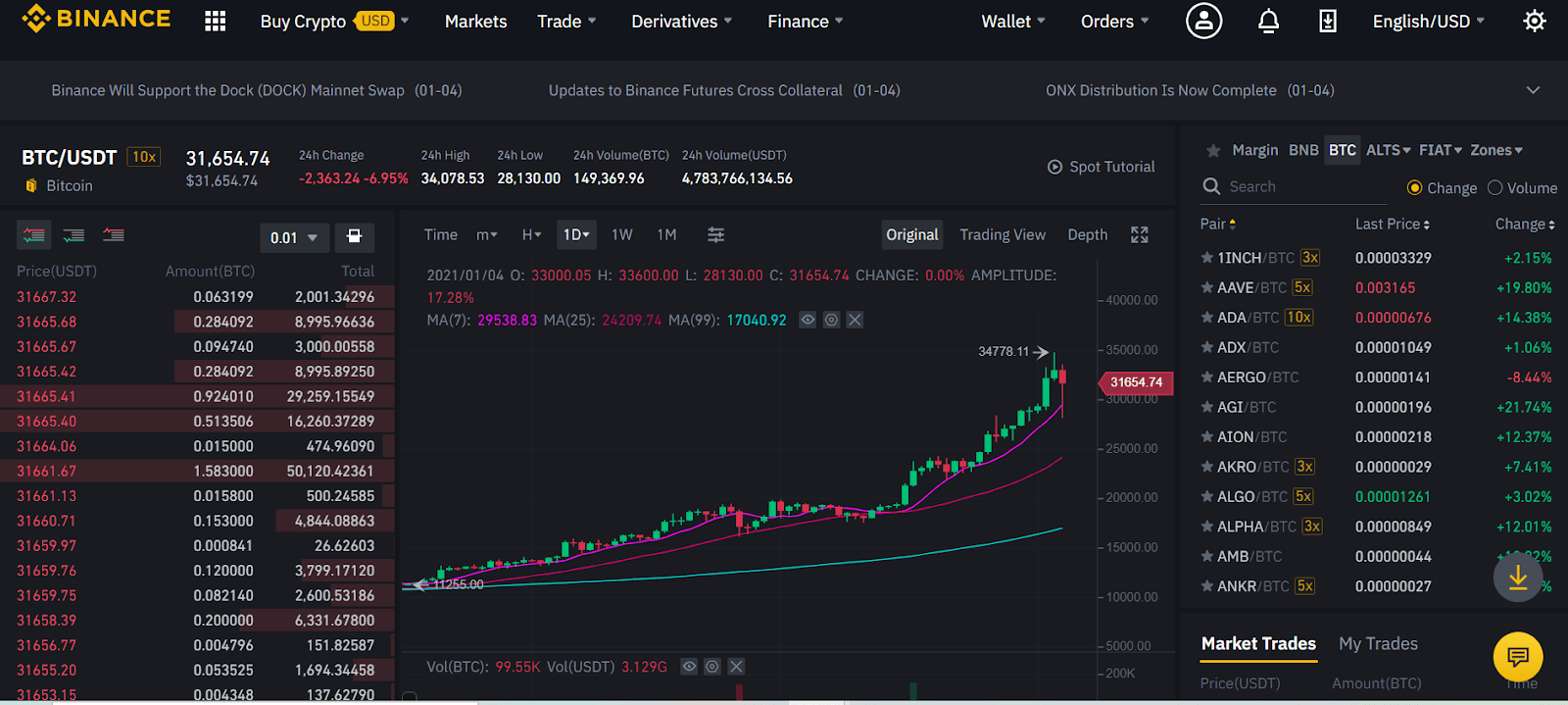Viewport: 1568px width, 705px height.
Task: Select the 1W chart interval
Action: (x=622, y=234)
